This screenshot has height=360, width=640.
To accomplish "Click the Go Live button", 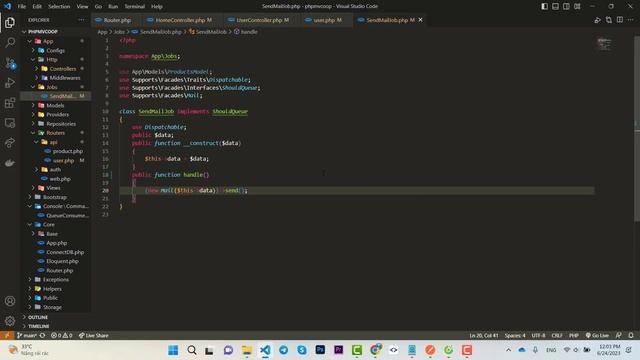I will [597, 336].
